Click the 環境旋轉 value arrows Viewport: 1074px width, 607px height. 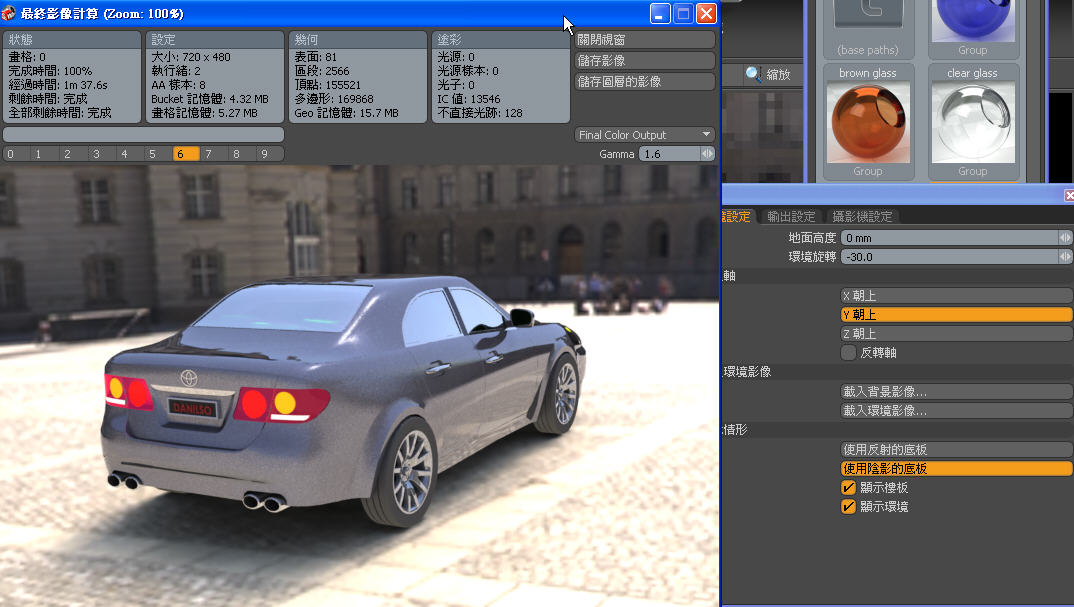tap(1065, 257)
